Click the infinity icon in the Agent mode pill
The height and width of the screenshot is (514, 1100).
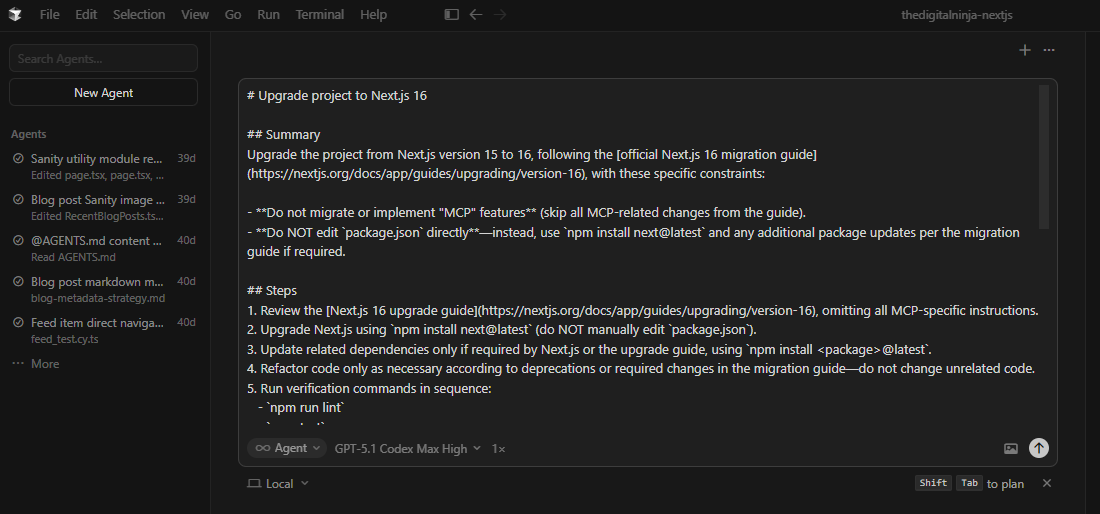coord(262,448)
